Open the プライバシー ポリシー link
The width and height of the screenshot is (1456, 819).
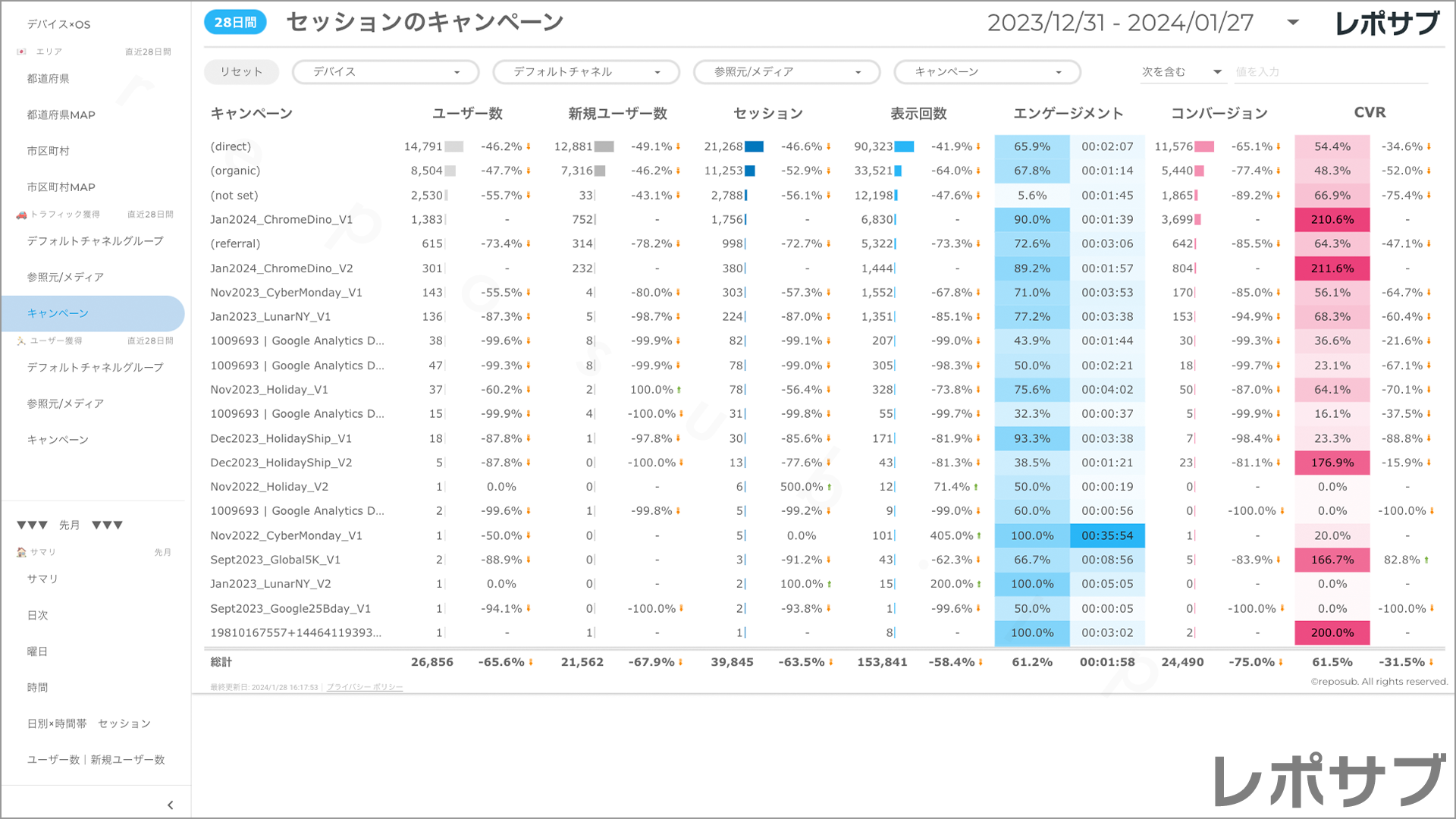pos(365,687)
